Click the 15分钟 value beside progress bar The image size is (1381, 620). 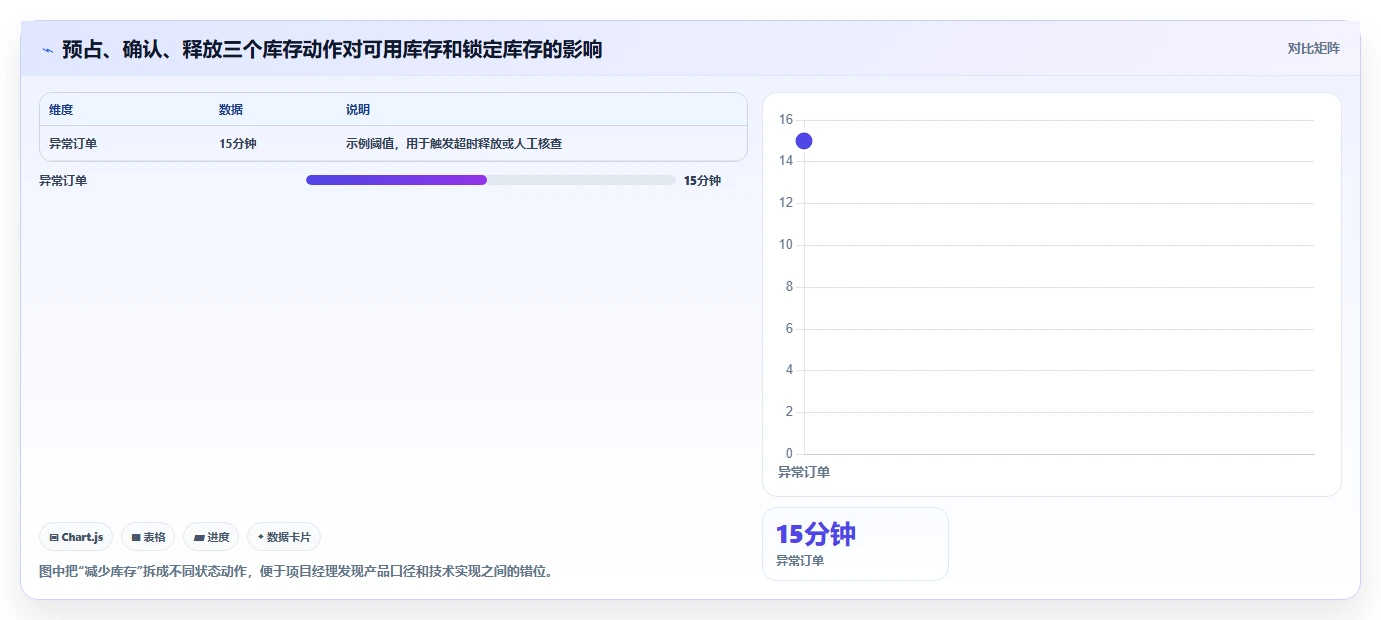coord(702,181)
